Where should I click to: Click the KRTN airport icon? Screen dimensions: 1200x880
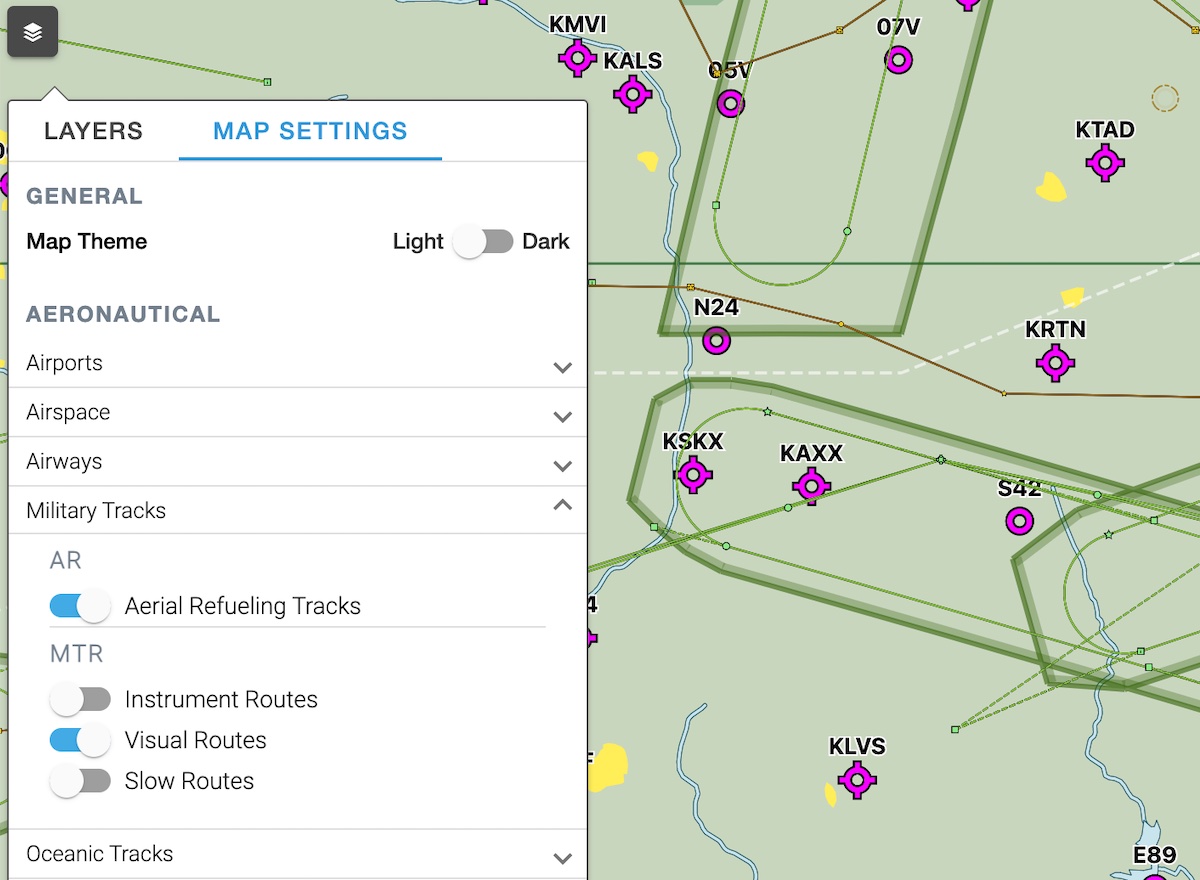click(x=1055, y=363)
